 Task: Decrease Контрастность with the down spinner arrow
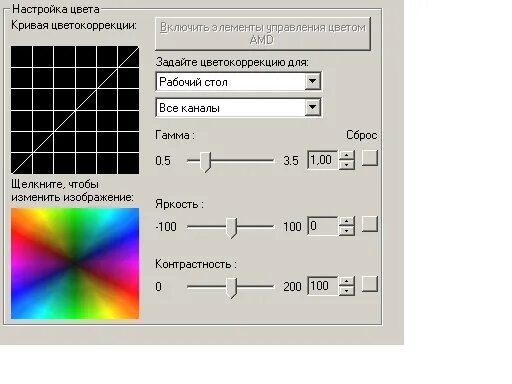[347, 291]
